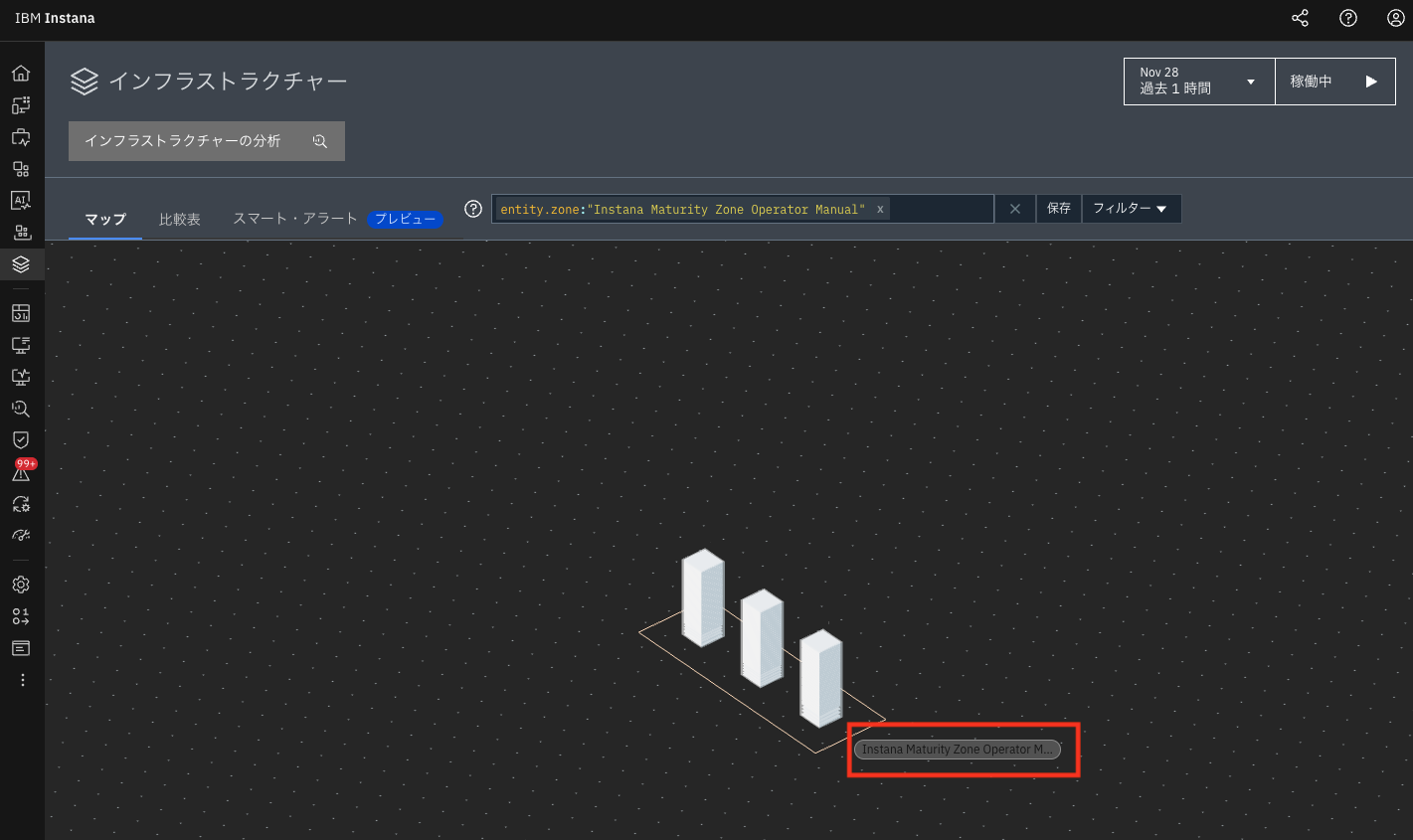
Task: Open Applications briefcase icon in sidebar
Action: point(21,137)
